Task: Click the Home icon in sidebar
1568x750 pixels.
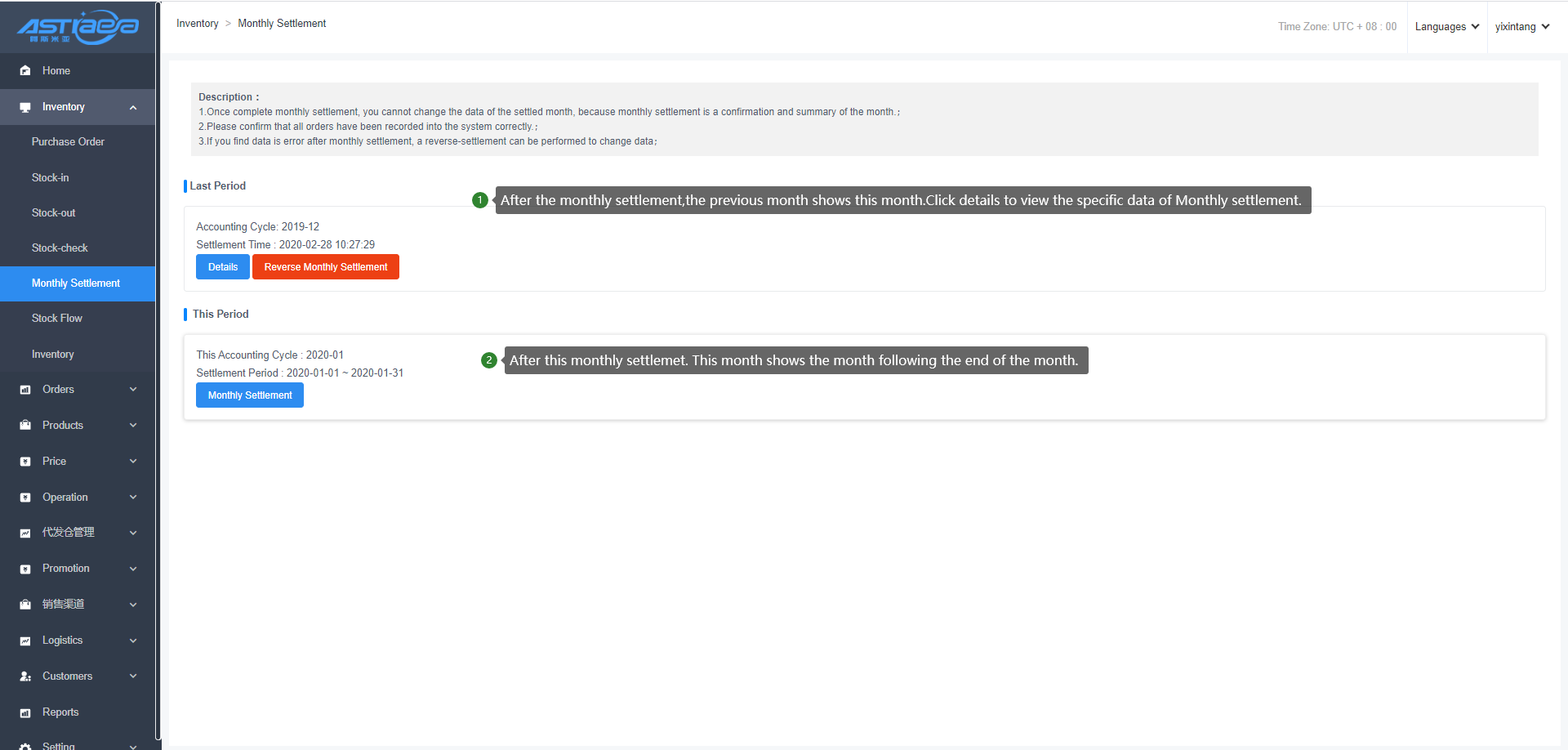Action: (x=25, y=71)
